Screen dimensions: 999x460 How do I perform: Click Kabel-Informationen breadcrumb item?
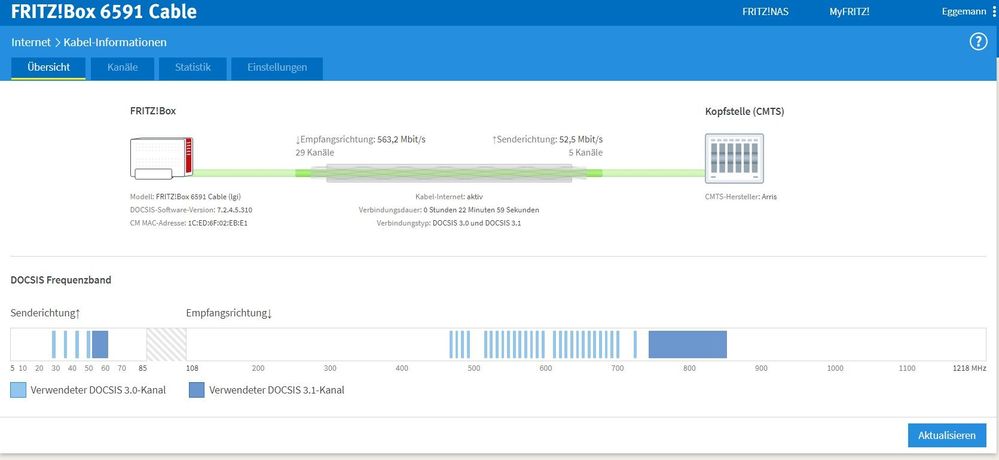115,43
